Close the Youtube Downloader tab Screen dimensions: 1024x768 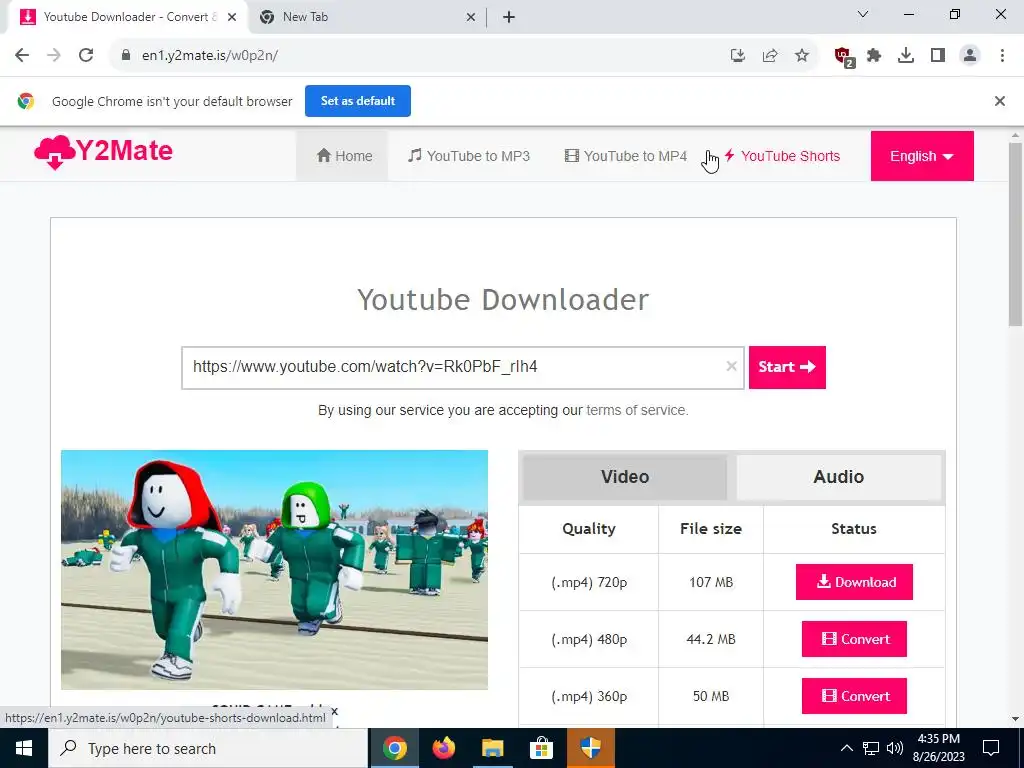point(232,18)
